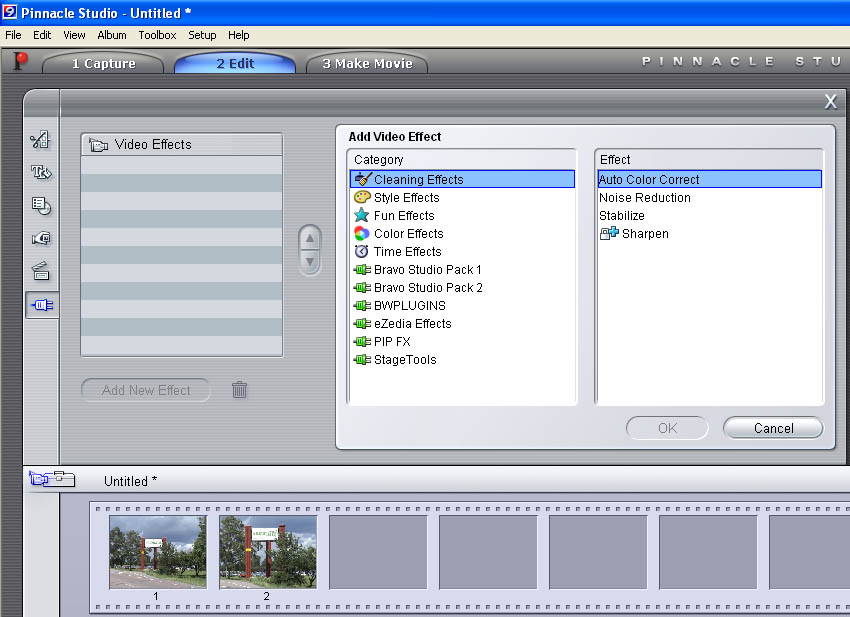Screen dimensions: 850x617
Task: Select the PIP FX category
Action: point(462,341)
